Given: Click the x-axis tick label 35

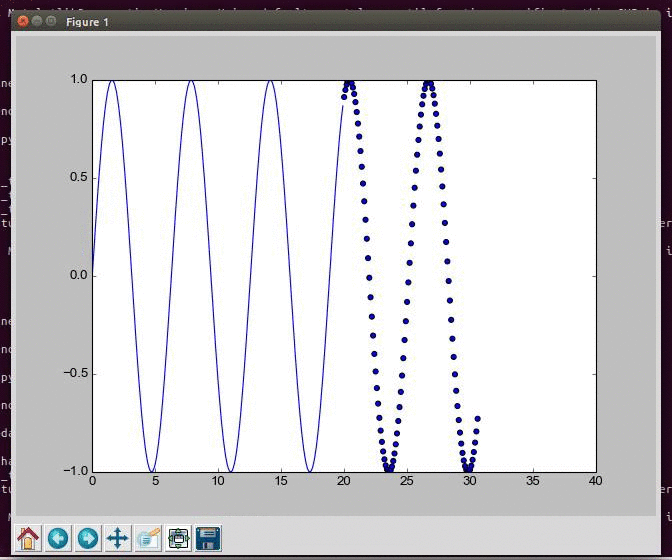Looking at the screenshot, I should click(x=532, y=481).
